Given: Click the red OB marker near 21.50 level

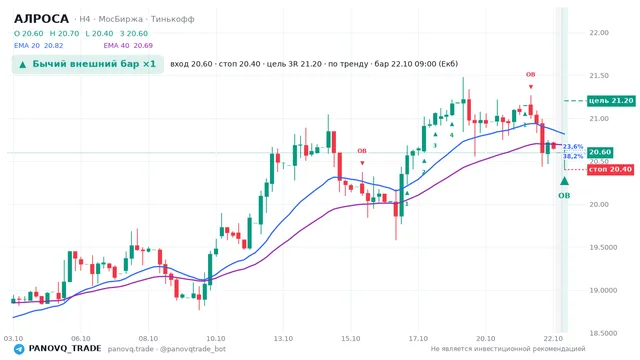Looking at the screenshot, I should point(530,75).
